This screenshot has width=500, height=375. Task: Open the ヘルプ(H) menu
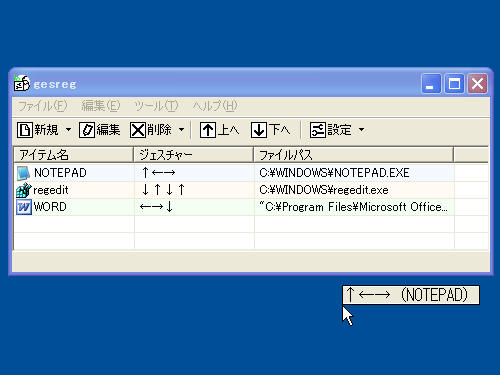pos(215,106)
